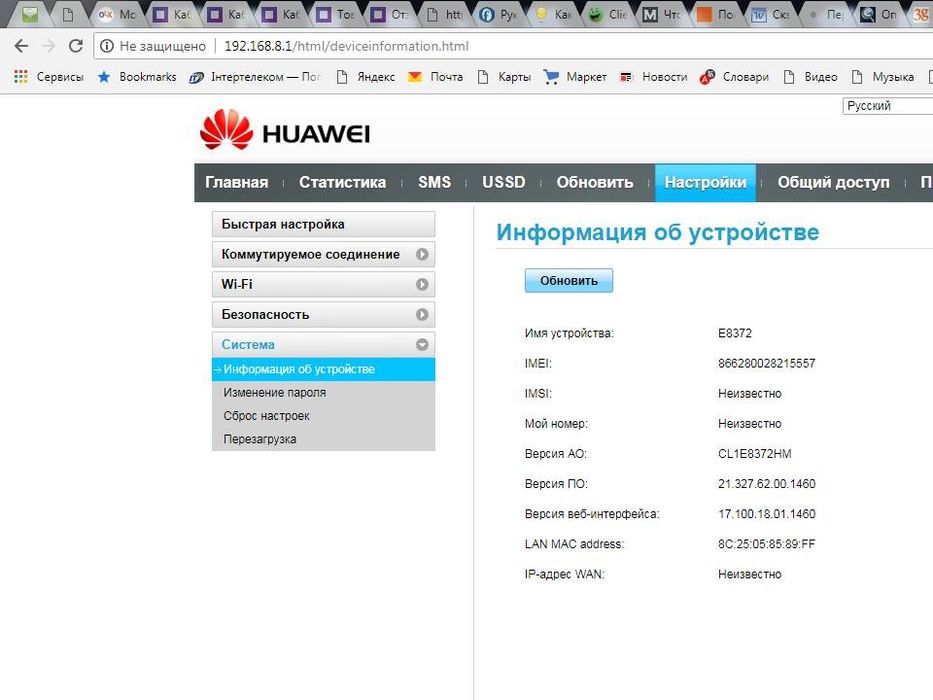Open the Видео bookmark
The height and width of the screenshot is (700, 933).
point(810,77)
